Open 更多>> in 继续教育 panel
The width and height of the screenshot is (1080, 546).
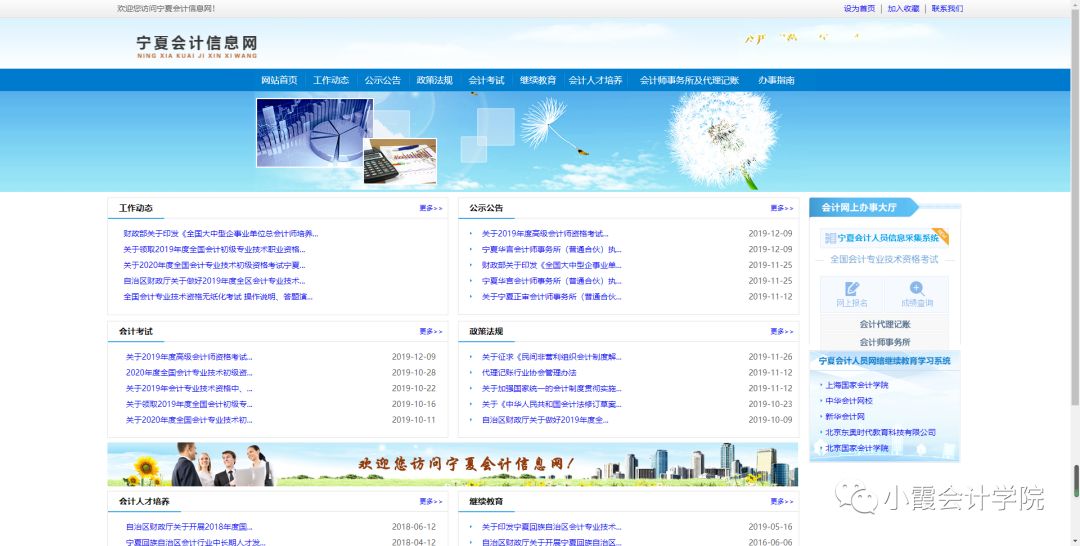click(x=782, y=501)
